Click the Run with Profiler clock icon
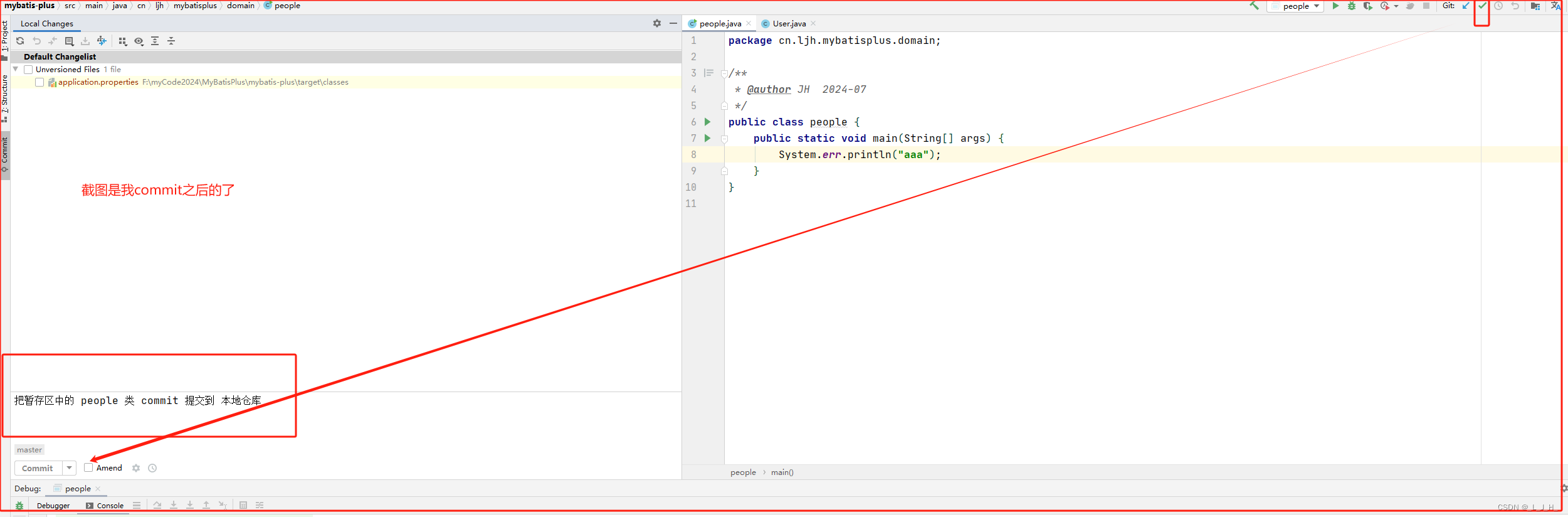The height and width of the screenshot is (517, 1568). [1384, 6]
